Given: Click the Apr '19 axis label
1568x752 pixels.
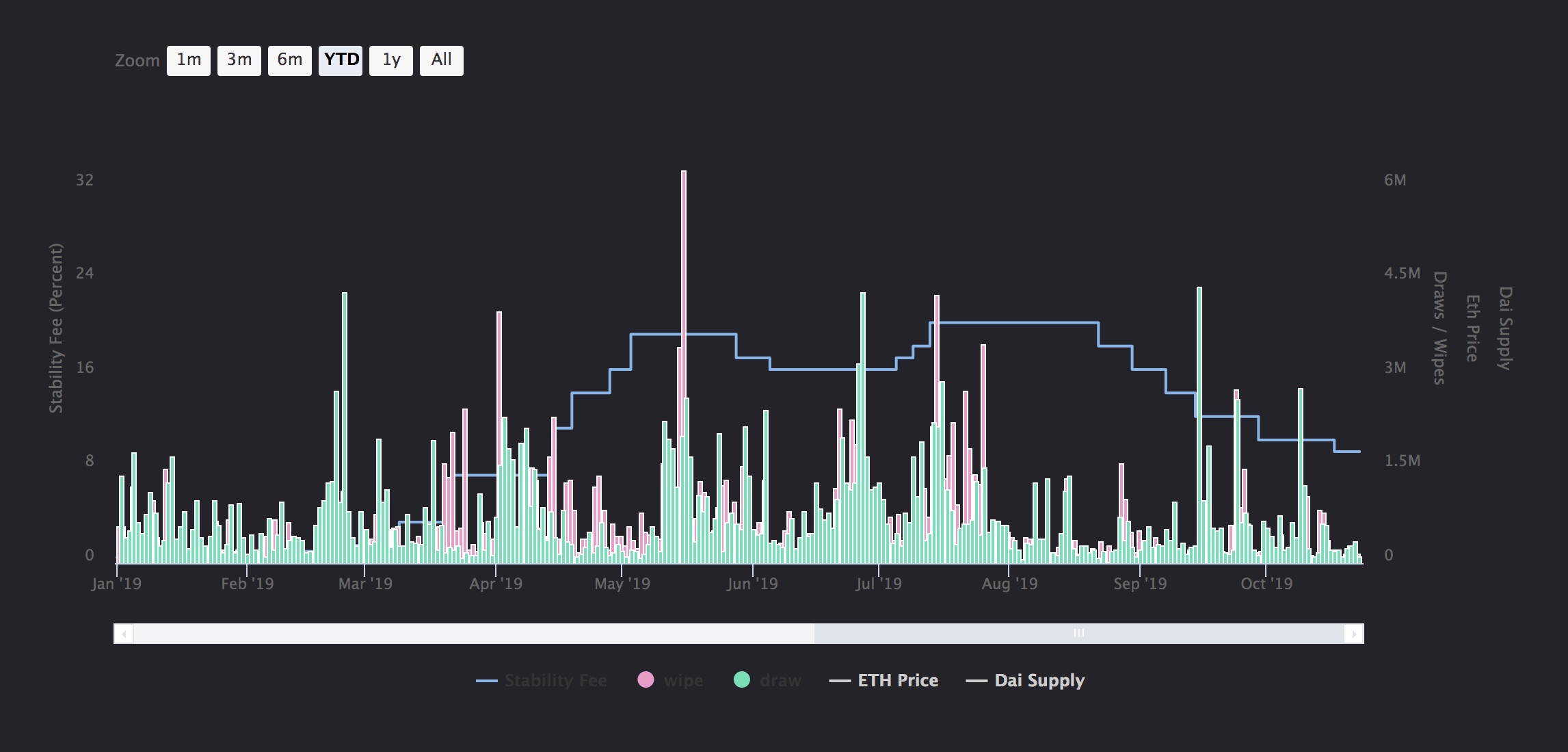Looking at the screenshot, I should pyautogui.click(x=496, y=584).
